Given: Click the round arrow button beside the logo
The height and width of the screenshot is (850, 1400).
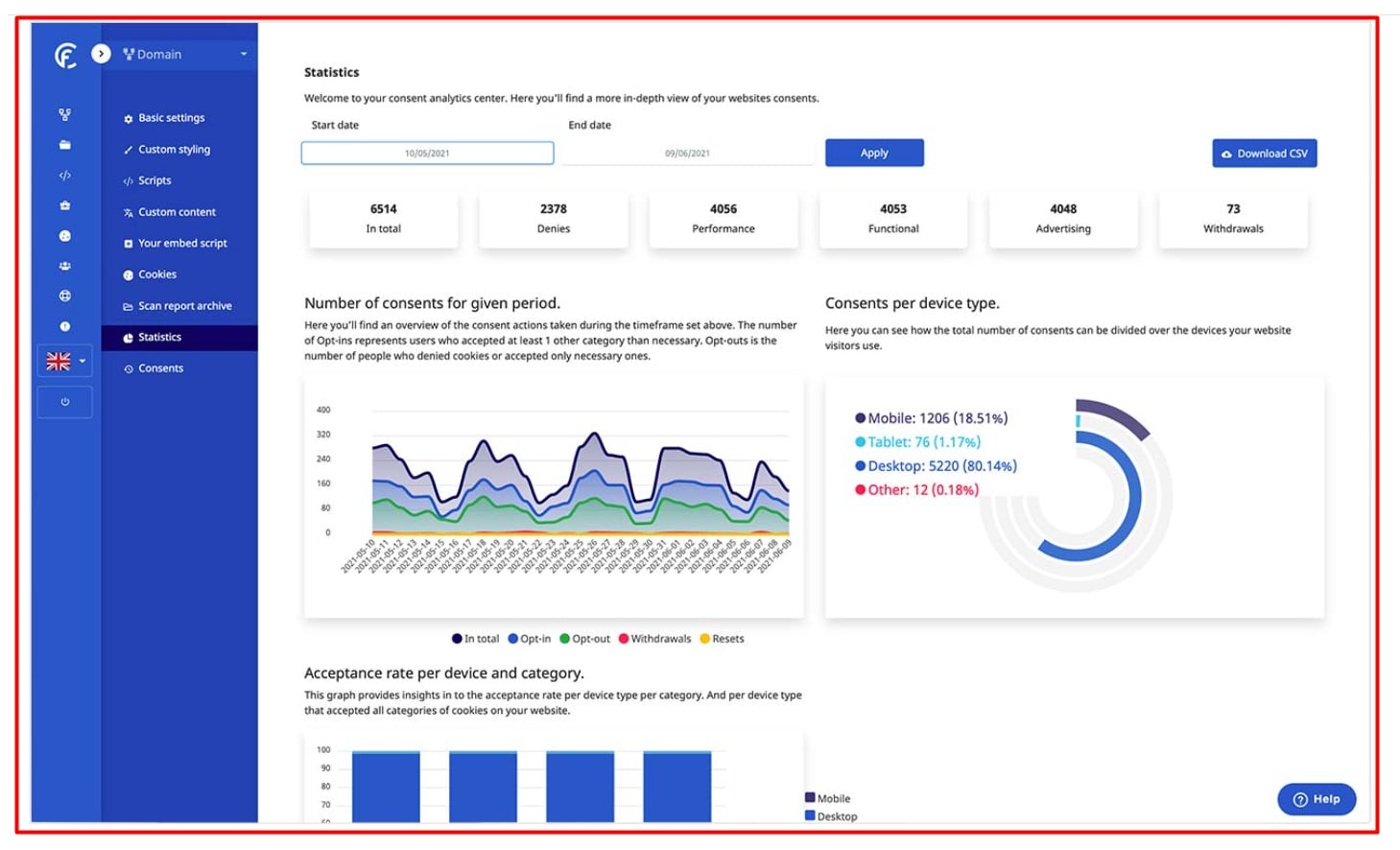Looking at the screenshot, I should [101, 54].
